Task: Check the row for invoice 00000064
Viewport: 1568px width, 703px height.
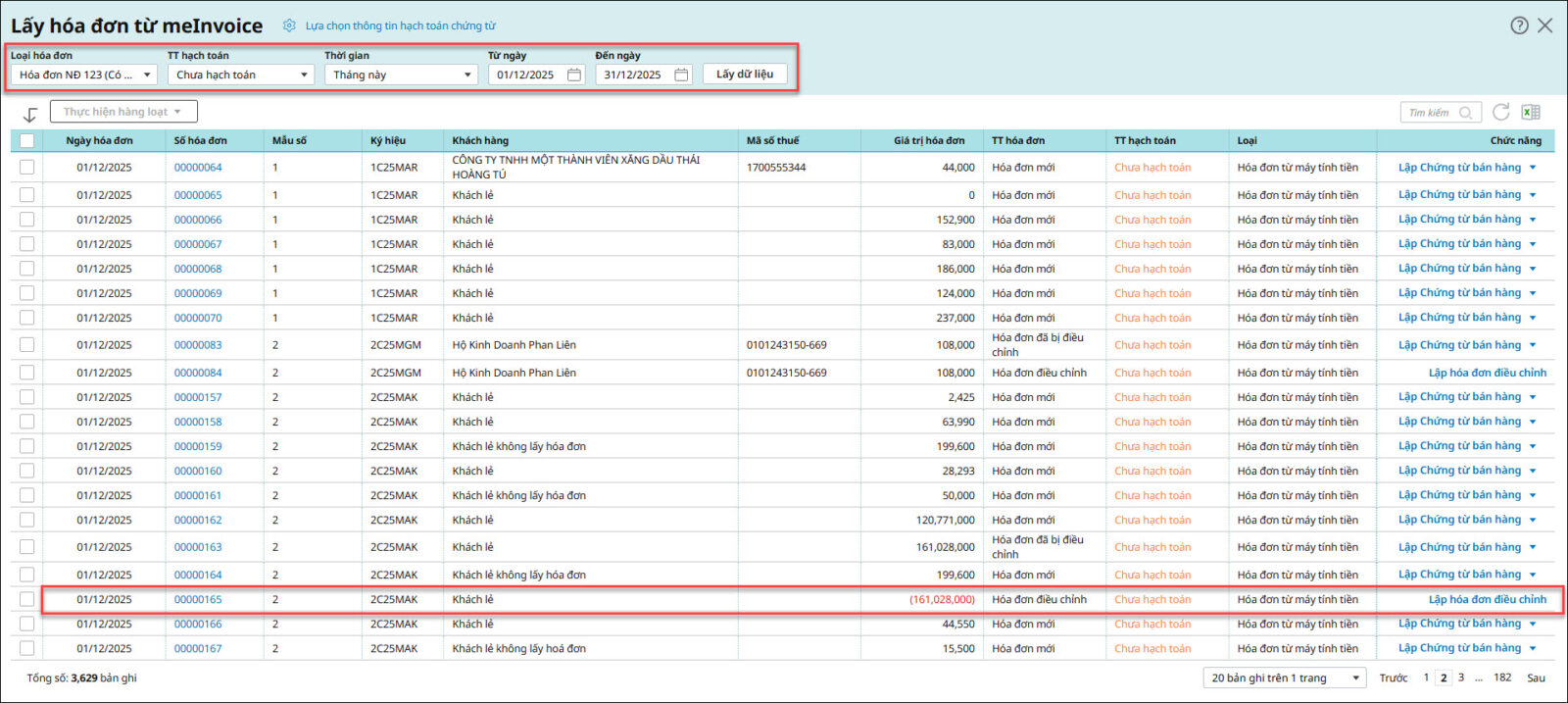Action: coord(26,168)
